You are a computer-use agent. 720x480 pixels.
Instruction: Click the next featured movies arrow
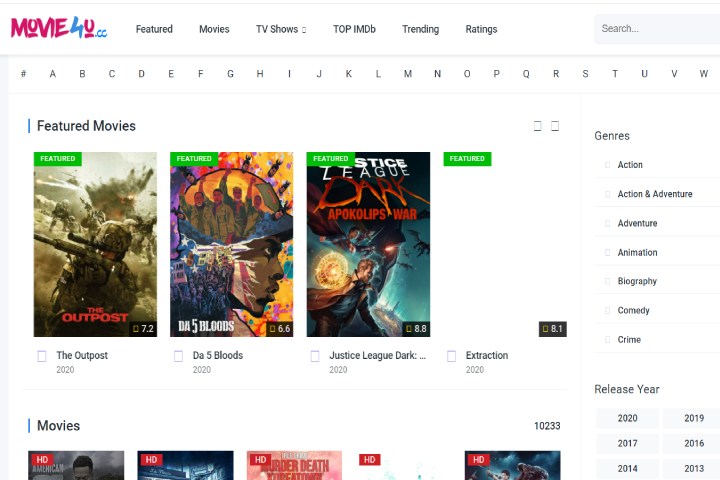pos(555,126)
